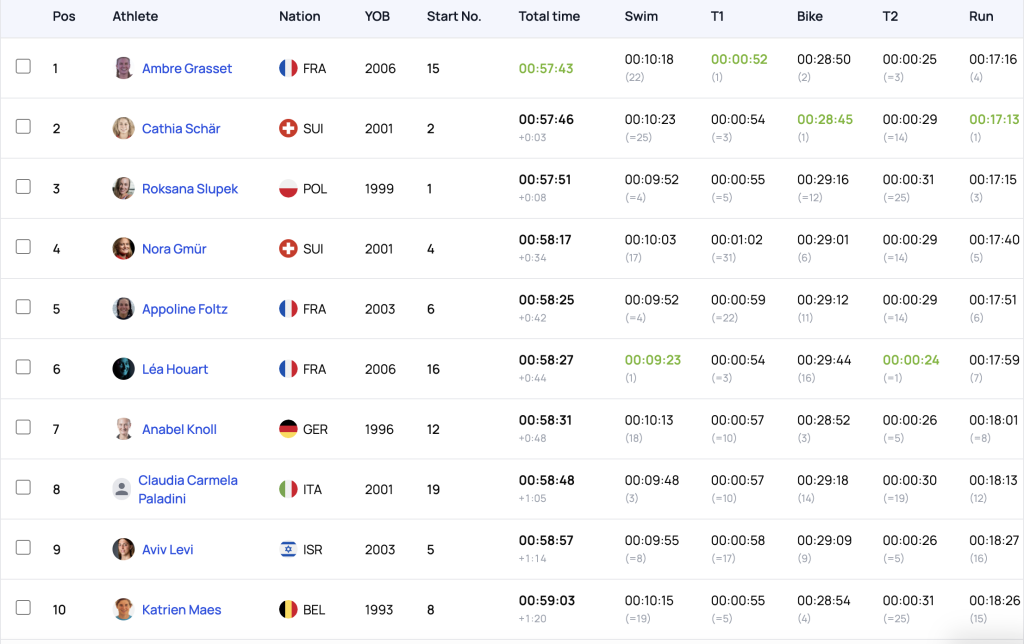Click the Israel flag icon next to ISR
1024x644 pixels.
(x=288, y=549)
